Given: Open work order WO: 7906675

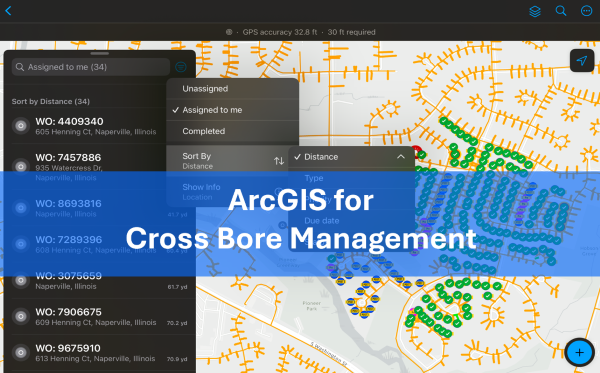Looking at the screenshot, I should pos(99,316).
